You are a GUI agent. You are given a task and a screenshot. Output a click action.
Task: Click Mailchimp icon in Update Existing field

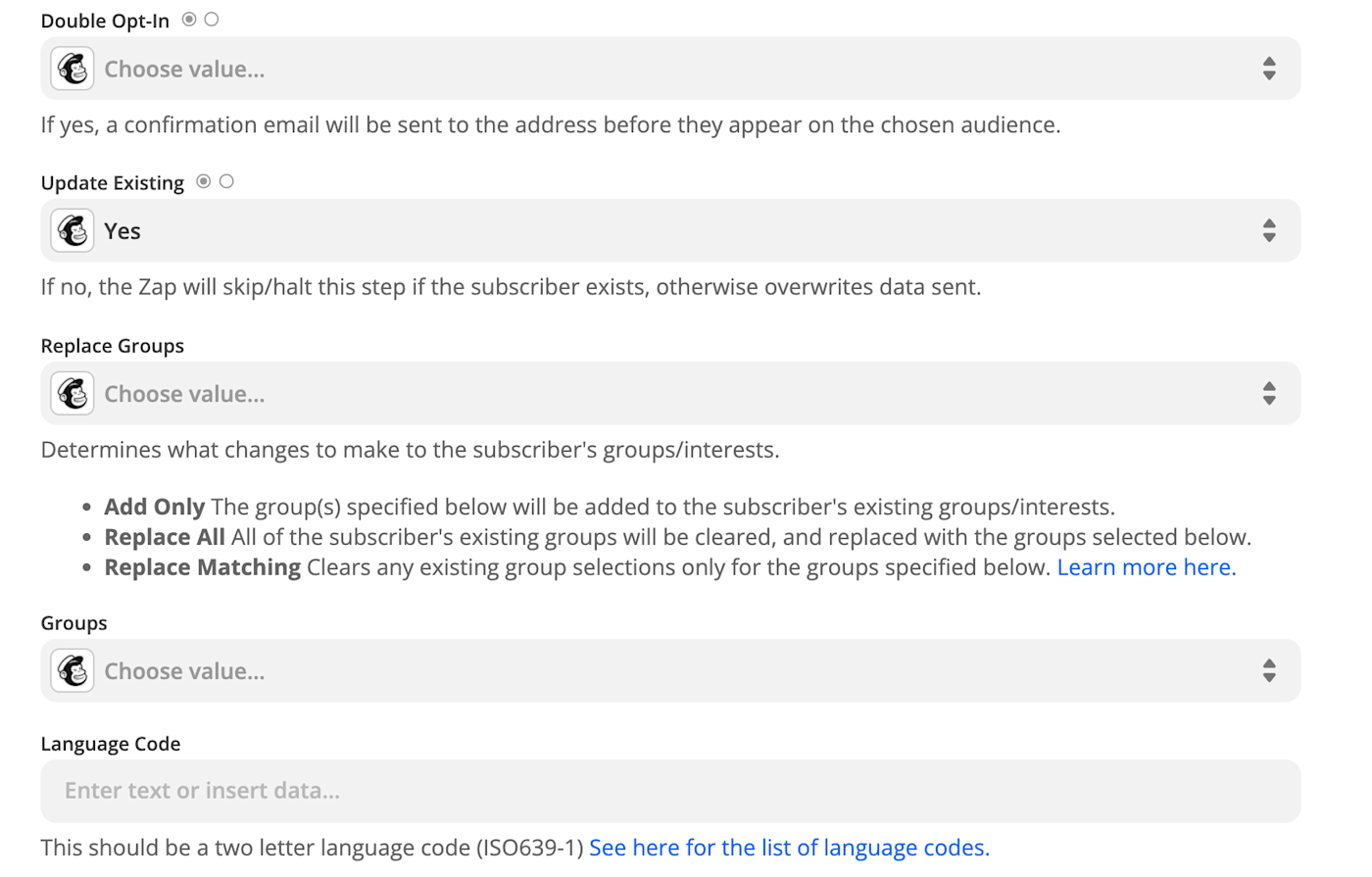[x=73, y=231]
